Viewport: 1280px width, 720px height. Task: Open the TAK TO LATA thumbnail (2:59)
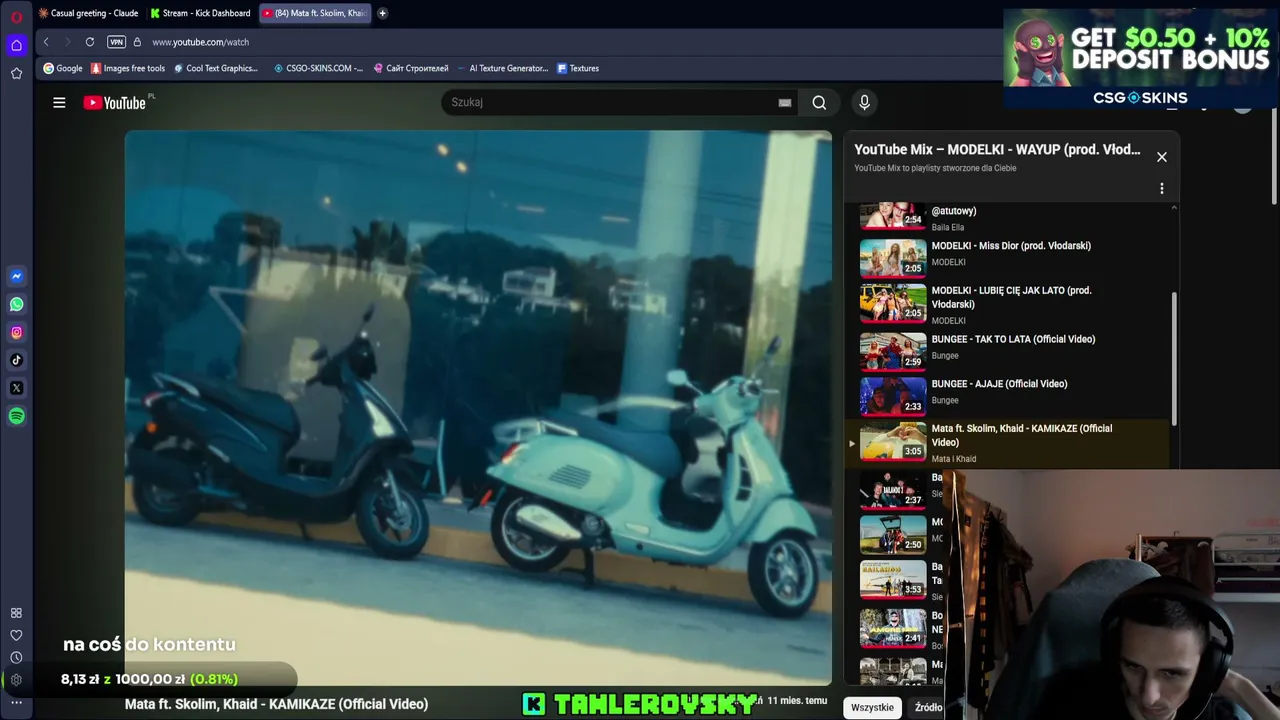893,350
